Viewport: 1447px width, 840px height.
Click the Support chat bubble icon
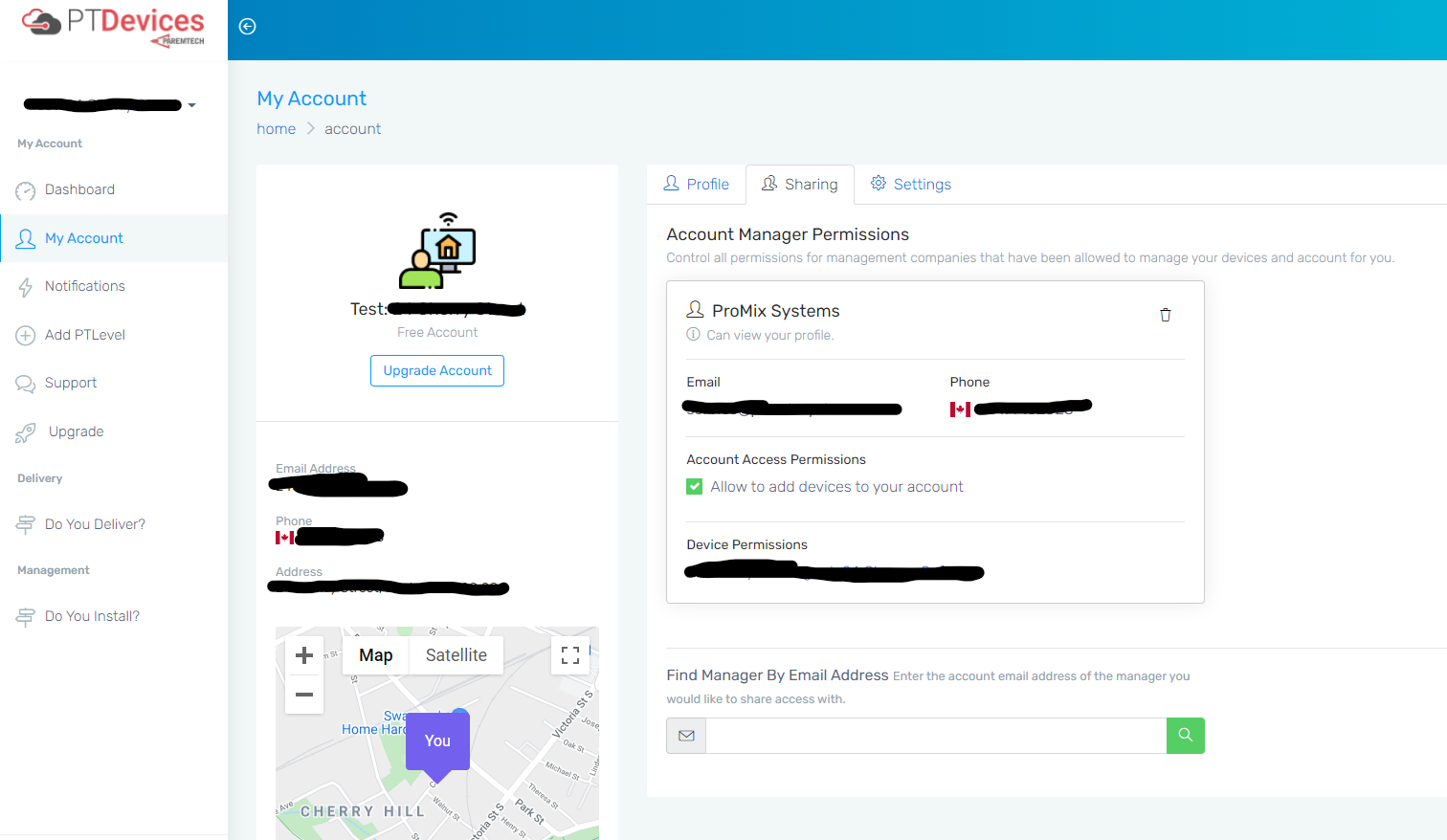pyautogui.click(x=26, y=384)
